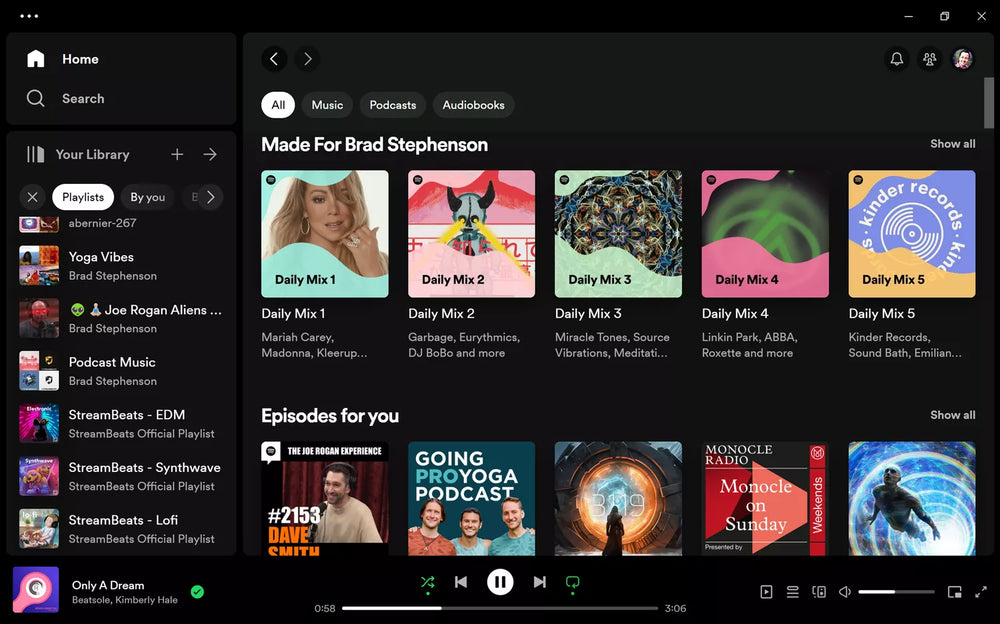
Task: Select the Podcasts filter tab
Action: click(x=393, y=105)
